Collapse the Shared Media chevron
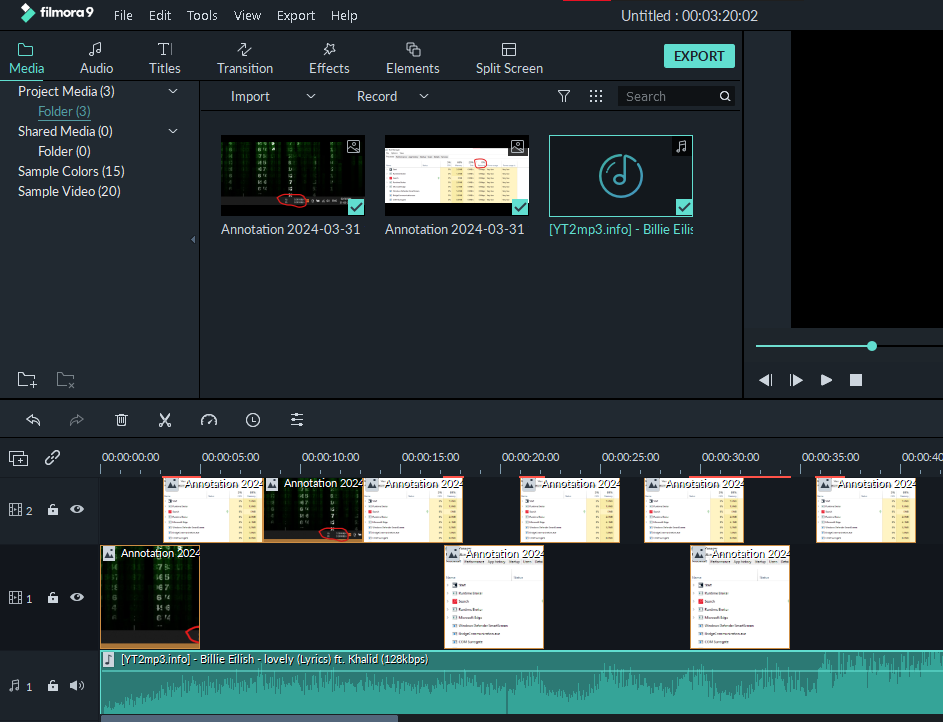The image size is (943, 722). pos(173,131)
